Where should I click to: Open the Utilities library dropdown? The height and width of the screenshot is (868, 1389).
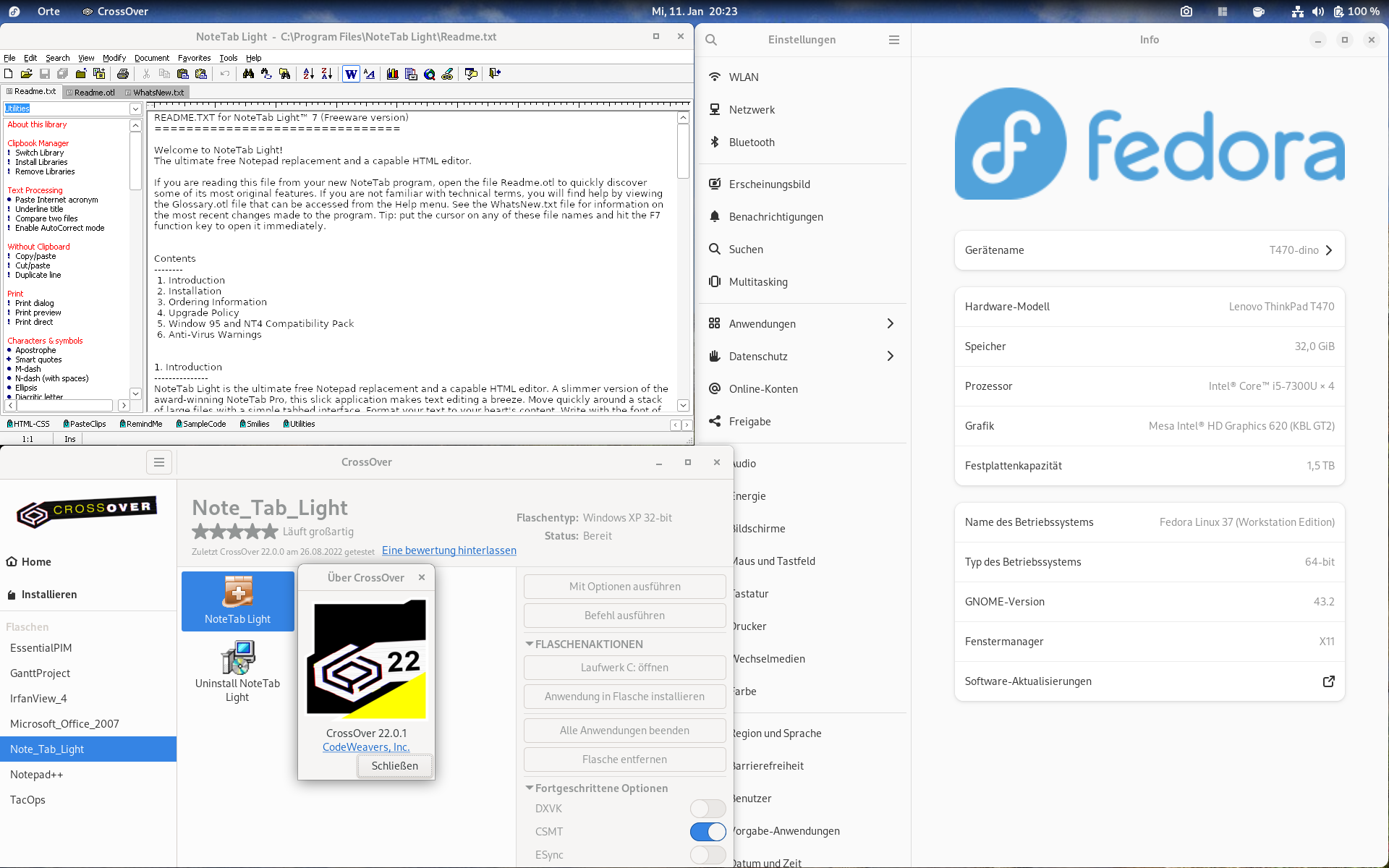coord(135,108)
